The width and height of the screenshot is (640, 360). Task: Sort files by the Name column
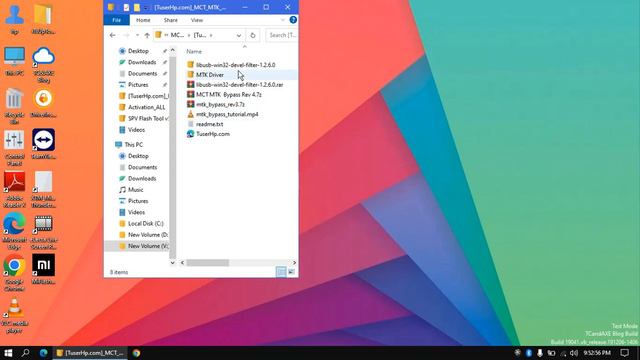click(x=194, y=51)
